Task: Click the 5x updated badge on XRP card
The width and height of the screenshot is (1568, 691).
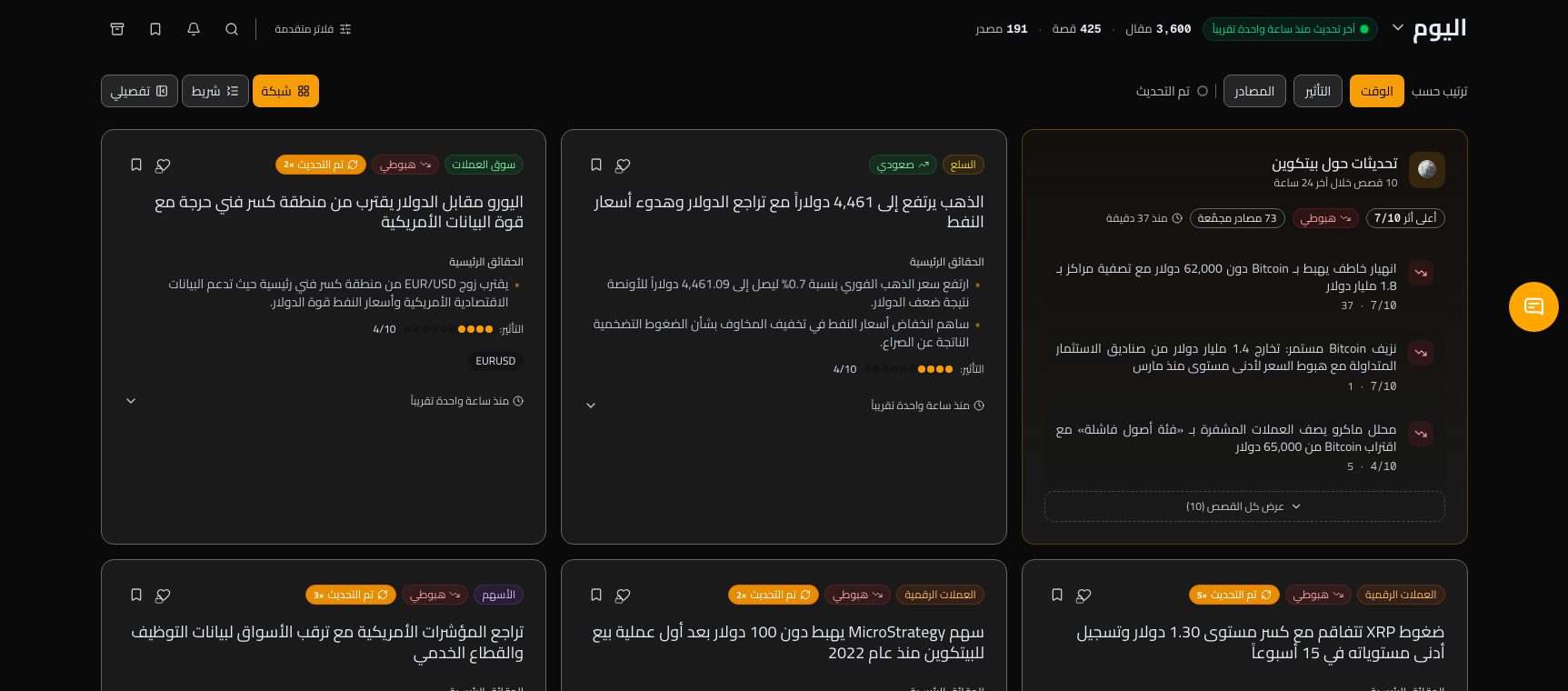Action: (1234, 595)
